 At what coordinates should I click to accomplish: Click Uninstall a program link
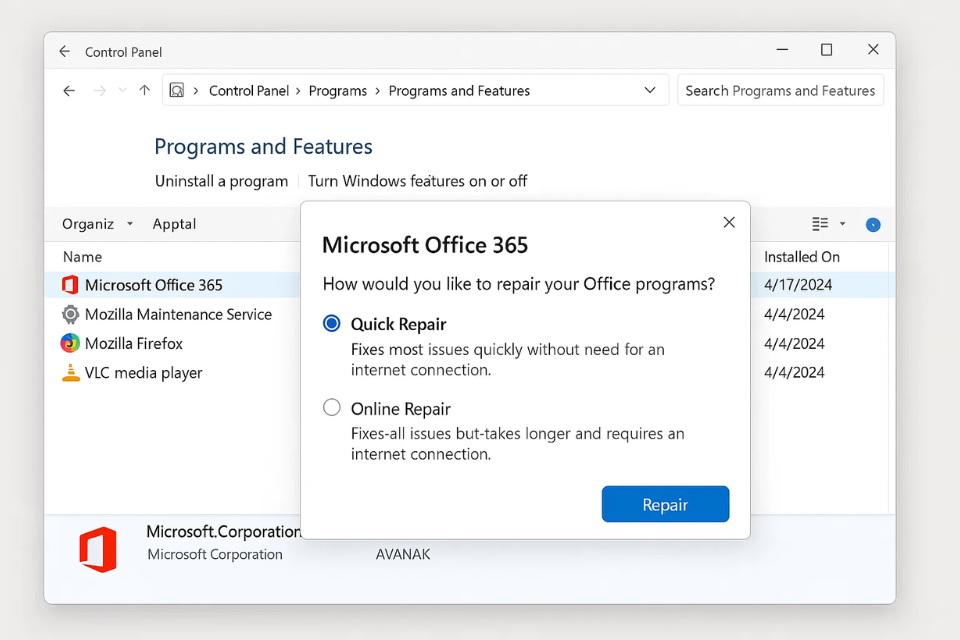point(222,181)
